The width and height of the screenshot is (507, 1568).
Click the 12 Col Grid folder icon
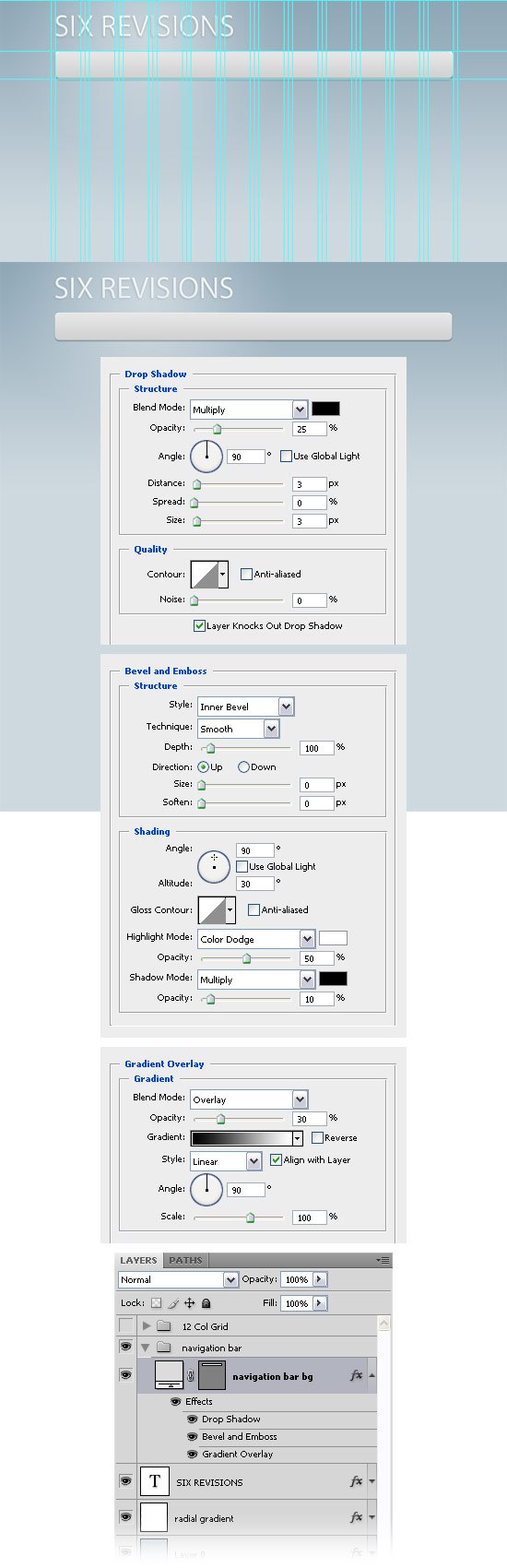point(164,1326)
